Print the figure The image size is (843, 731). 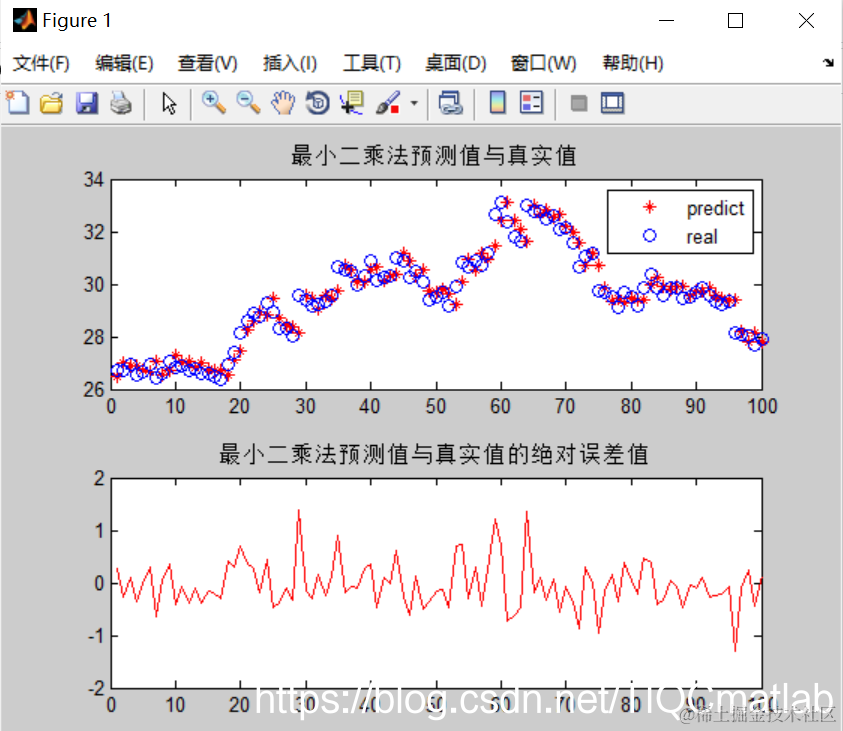click(120, 103)
